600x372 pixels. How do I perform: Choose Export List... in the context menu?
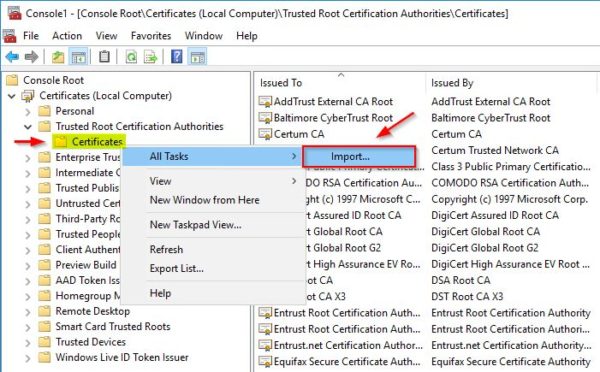coord(212,268)
